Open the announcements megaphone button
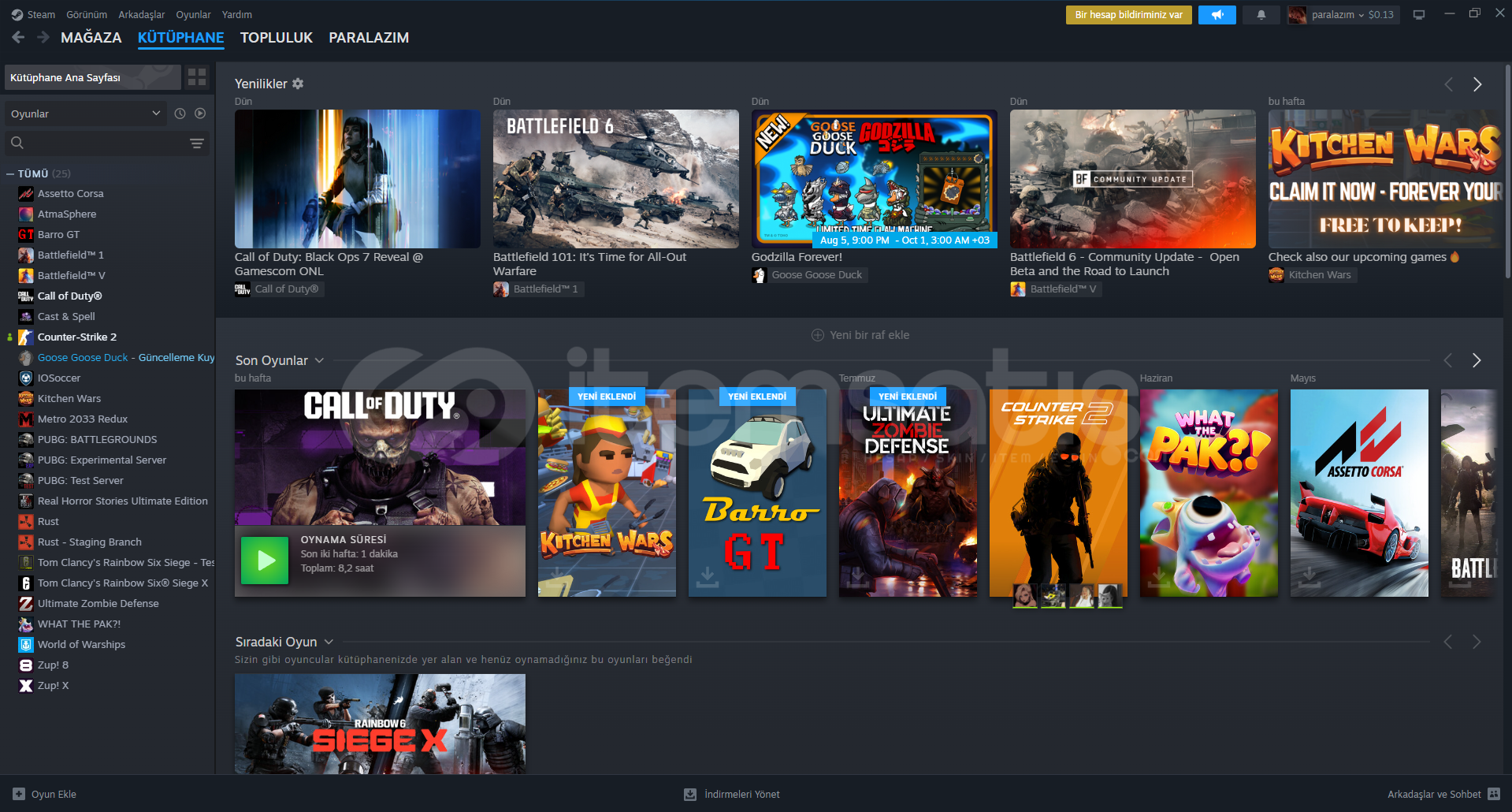Image resolution: width=1512 pixels, height=812 pixels. pyautogui.click(x=1217, y=15)
